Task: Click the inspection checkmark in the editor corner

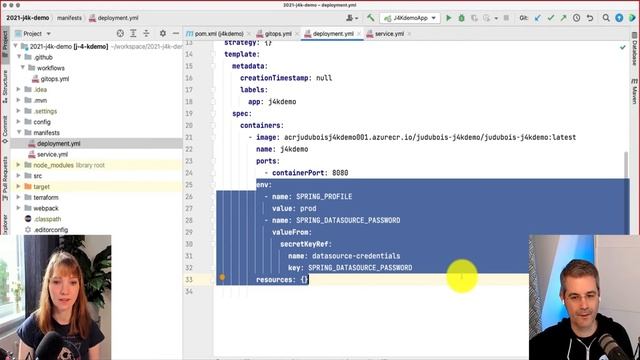Action: click(622, 47)
